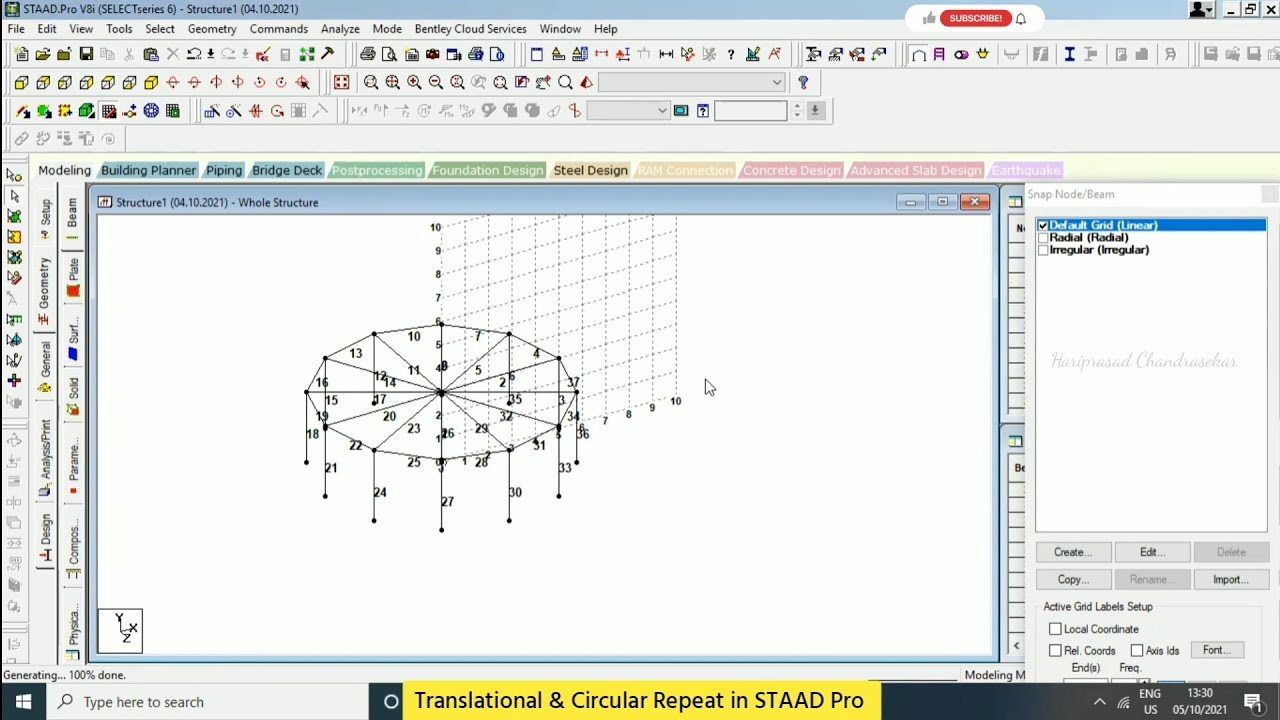This screenshot has width=1280, height=720.
Task: Select the vertical Plate sub-tab
Action: point(73,276)
